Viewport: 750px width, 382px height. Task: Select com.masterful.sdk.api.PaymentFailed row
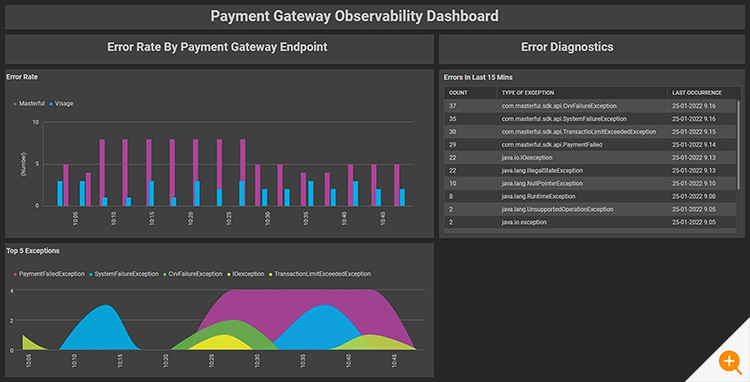[590, 144]
